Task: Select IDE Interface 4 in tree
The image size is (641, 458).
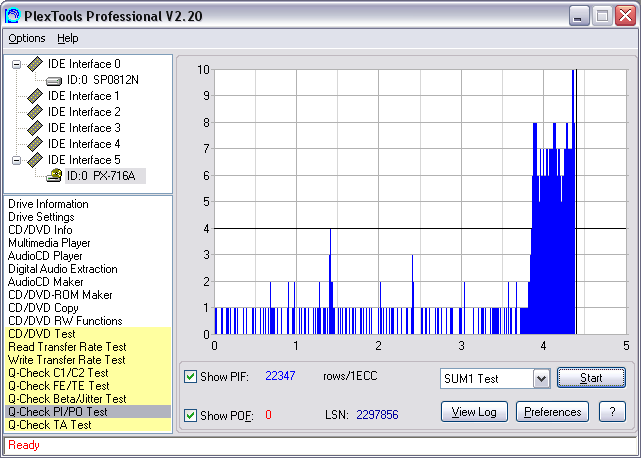Action: pyautogui.click(x=84, y=144)
